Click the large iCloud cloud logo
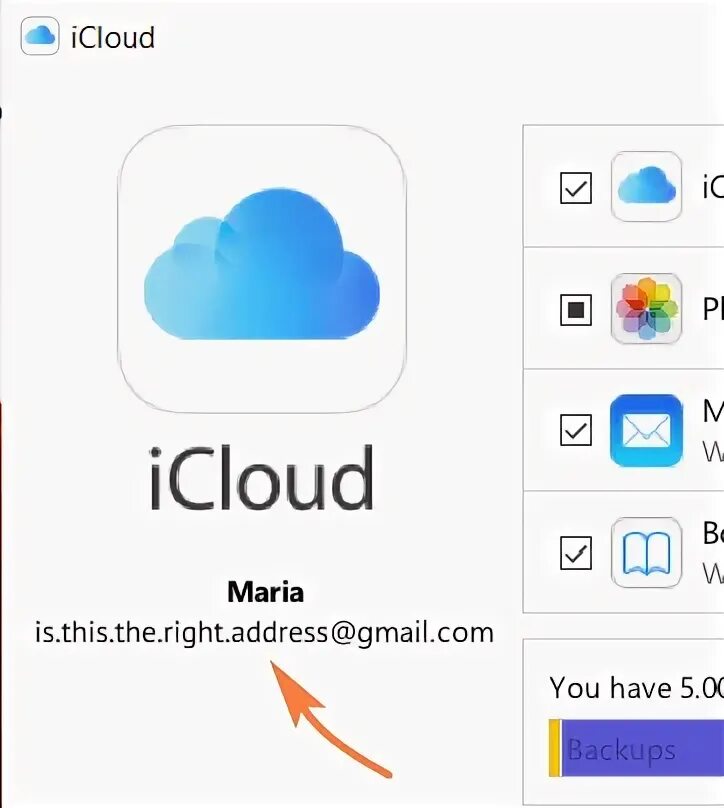Viewport: 724px width, 808px height. tap(262, 268)
